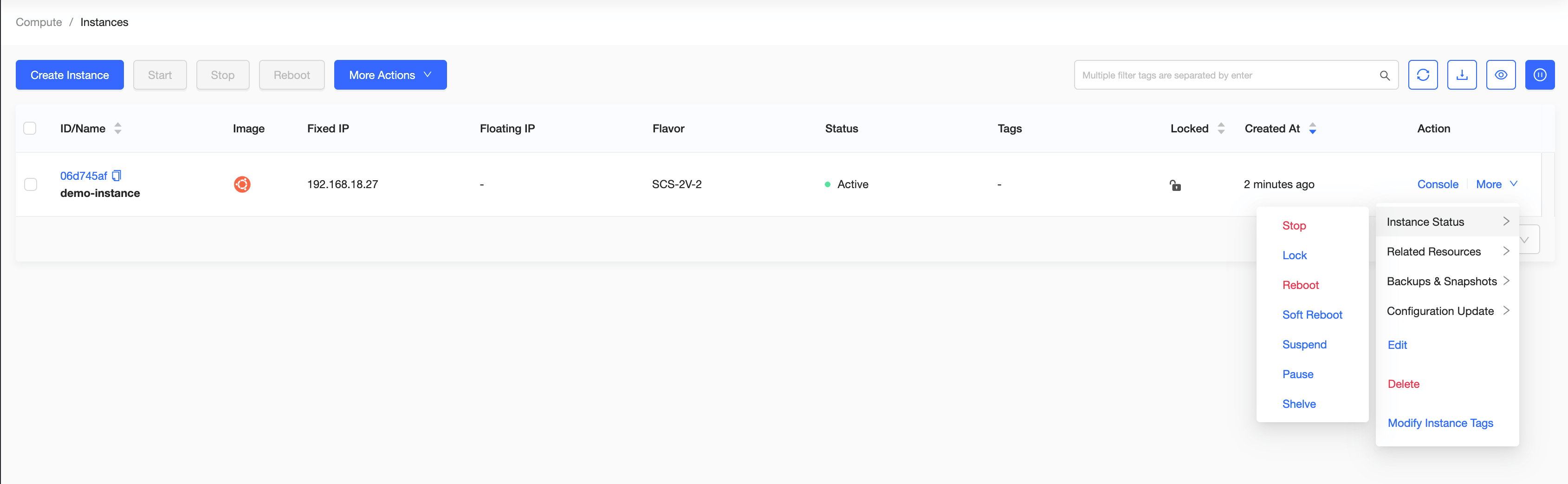Open the column visibility eye icon
Viewport: 1568px width, 484px height.
(x=1500, y=75)
